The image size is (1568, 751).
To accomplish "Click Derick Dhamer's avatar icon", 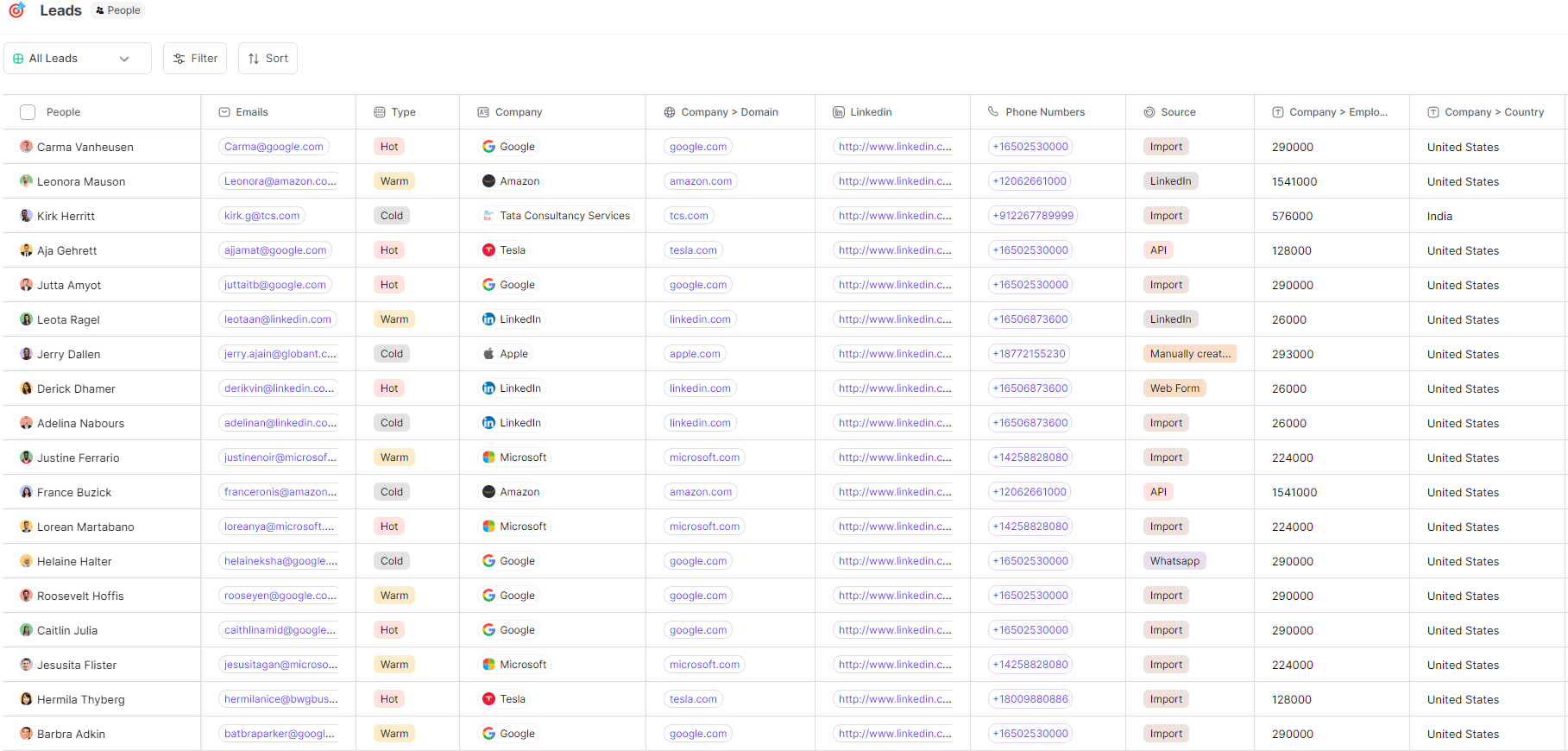I will point(27,388).
